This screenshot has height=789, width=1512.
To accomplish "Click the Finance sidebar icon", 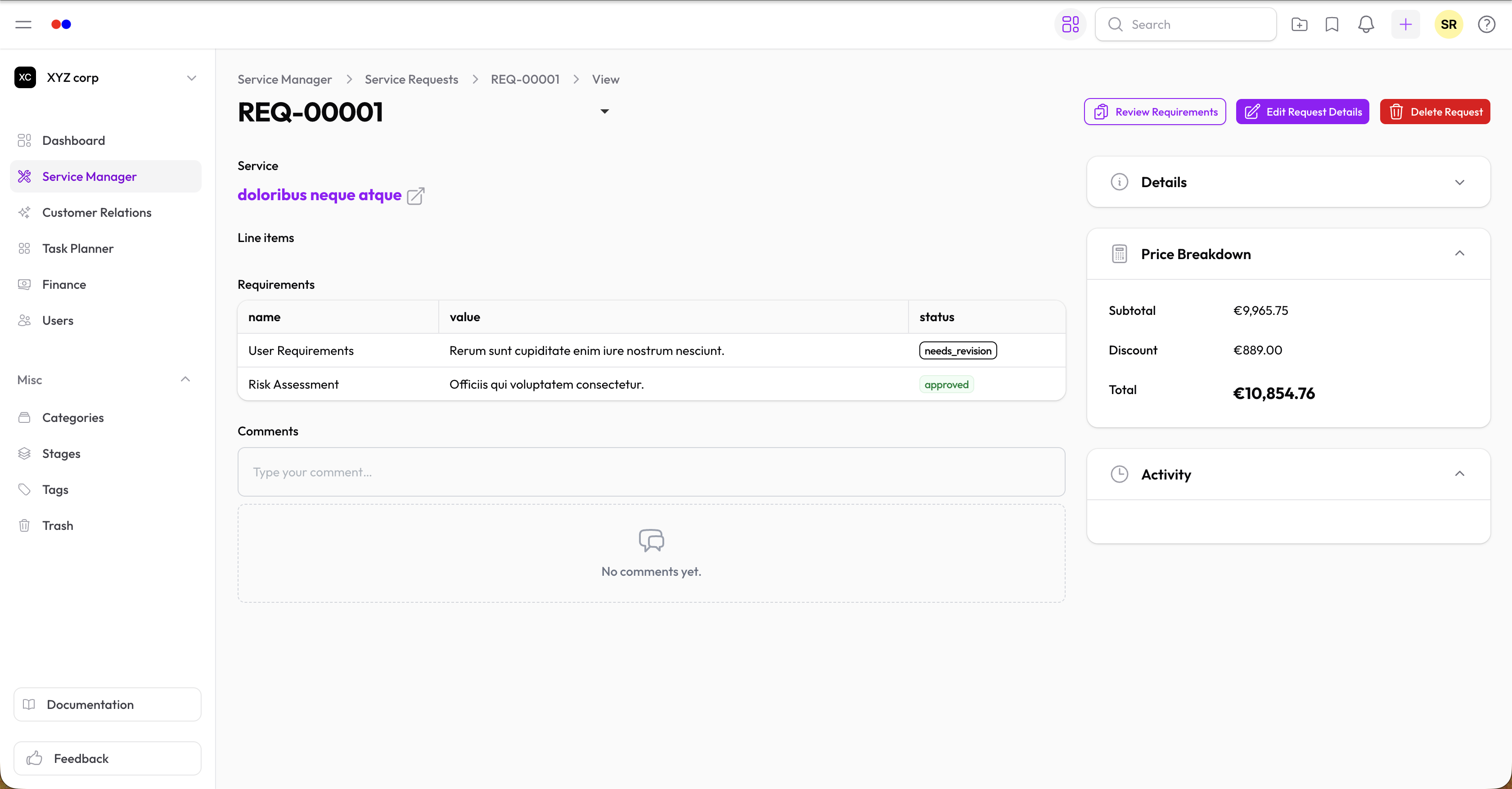I will (24, 284).
